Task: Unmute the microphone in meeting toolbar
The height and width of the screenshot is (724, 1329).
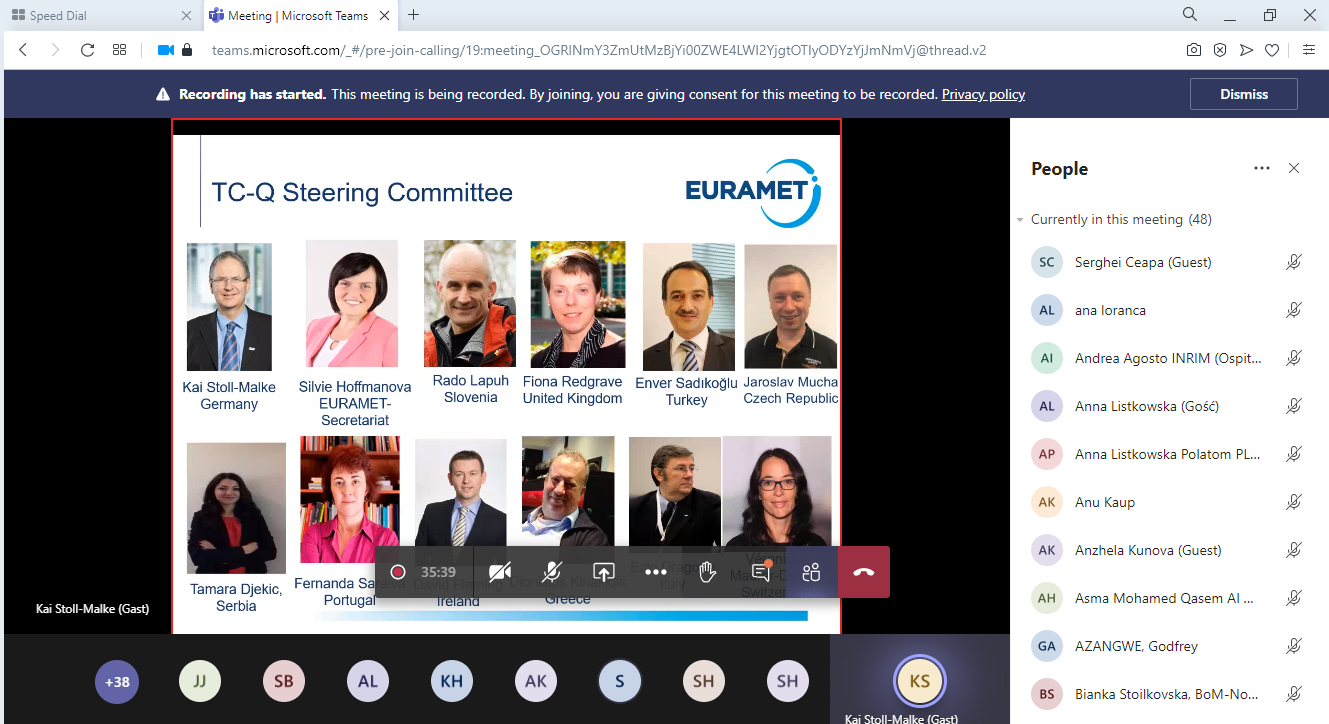Action: pyautogui.click(x=552, y=572)
